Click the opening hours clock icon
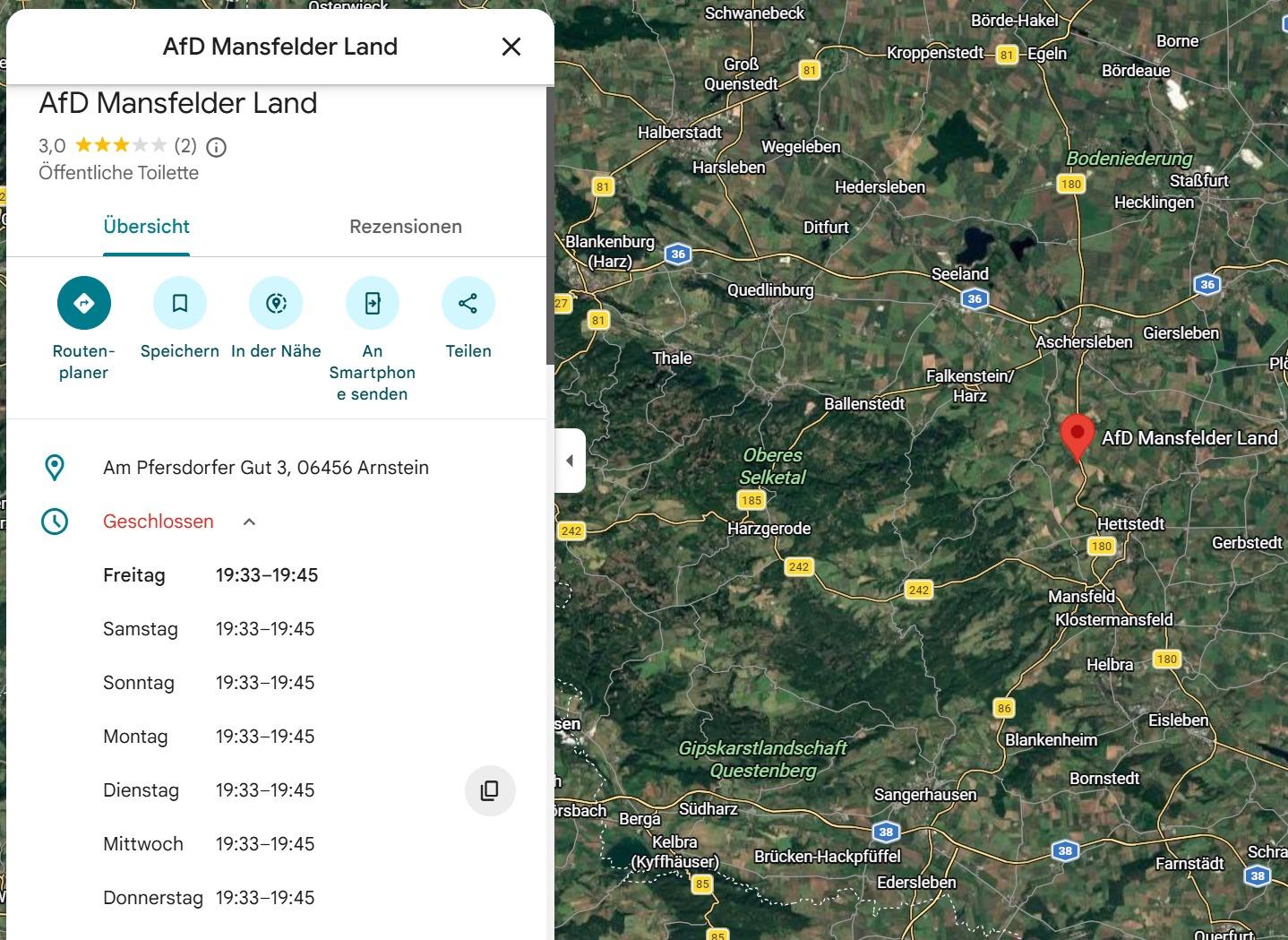 [x=55, y=522]
